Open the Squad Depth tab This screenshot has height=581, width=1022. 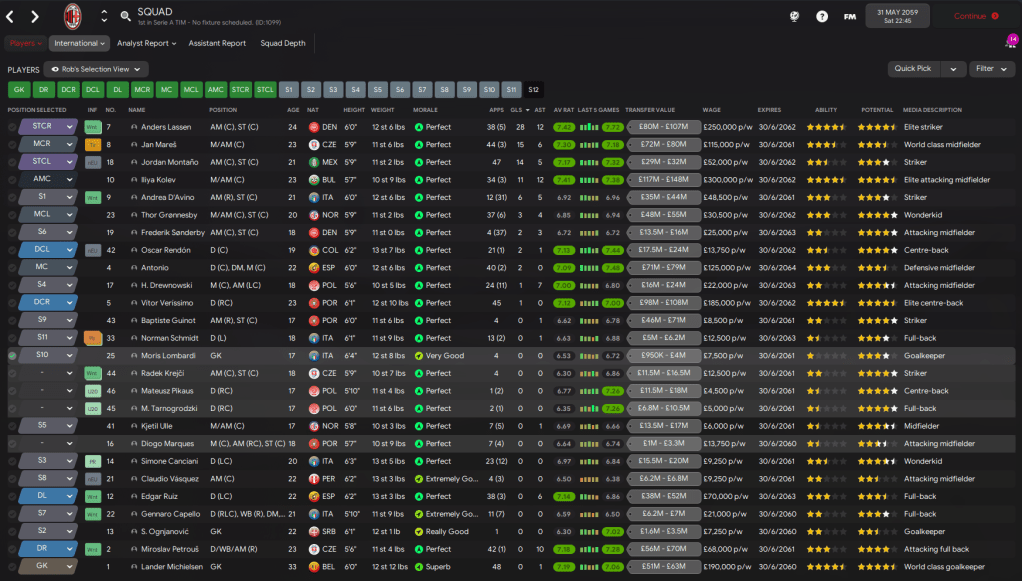pyautogui.click(x=283, y=43)
